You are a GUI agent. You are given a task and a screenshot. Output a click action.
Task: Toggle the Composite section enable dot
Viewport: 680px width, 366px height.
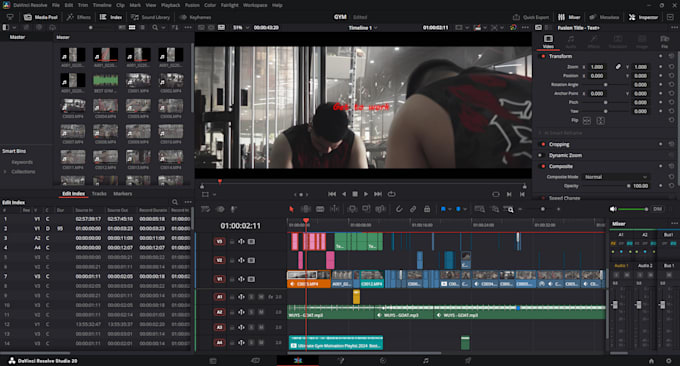543,167
